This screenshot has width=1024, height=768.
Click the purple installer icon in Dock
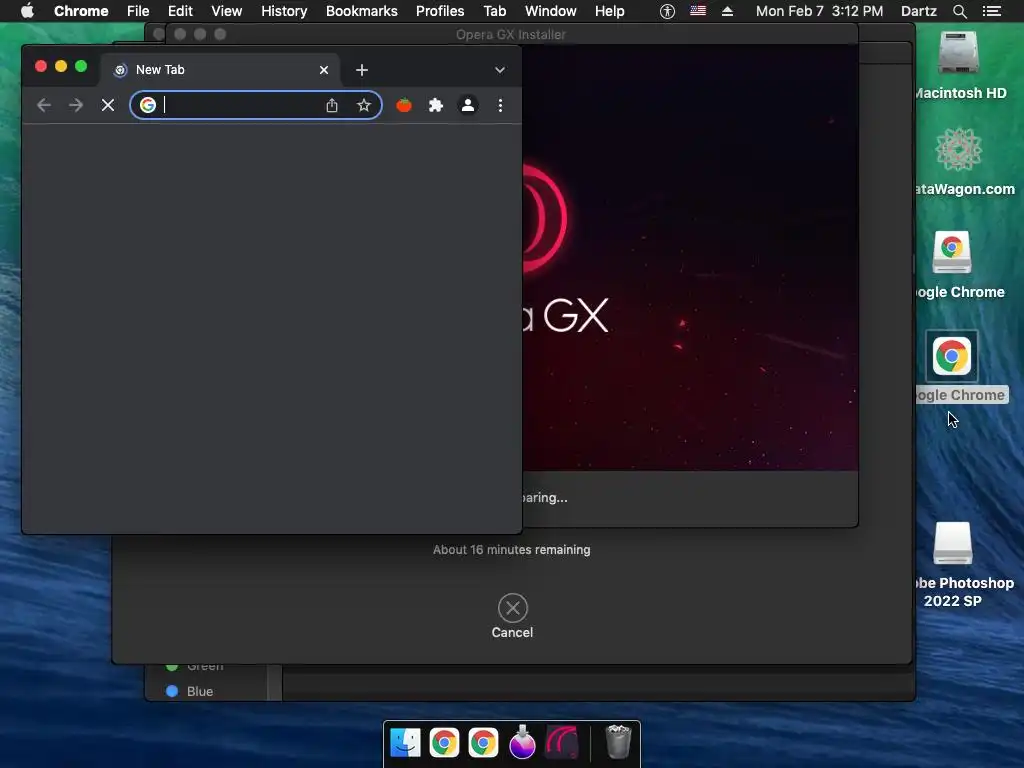522,743
